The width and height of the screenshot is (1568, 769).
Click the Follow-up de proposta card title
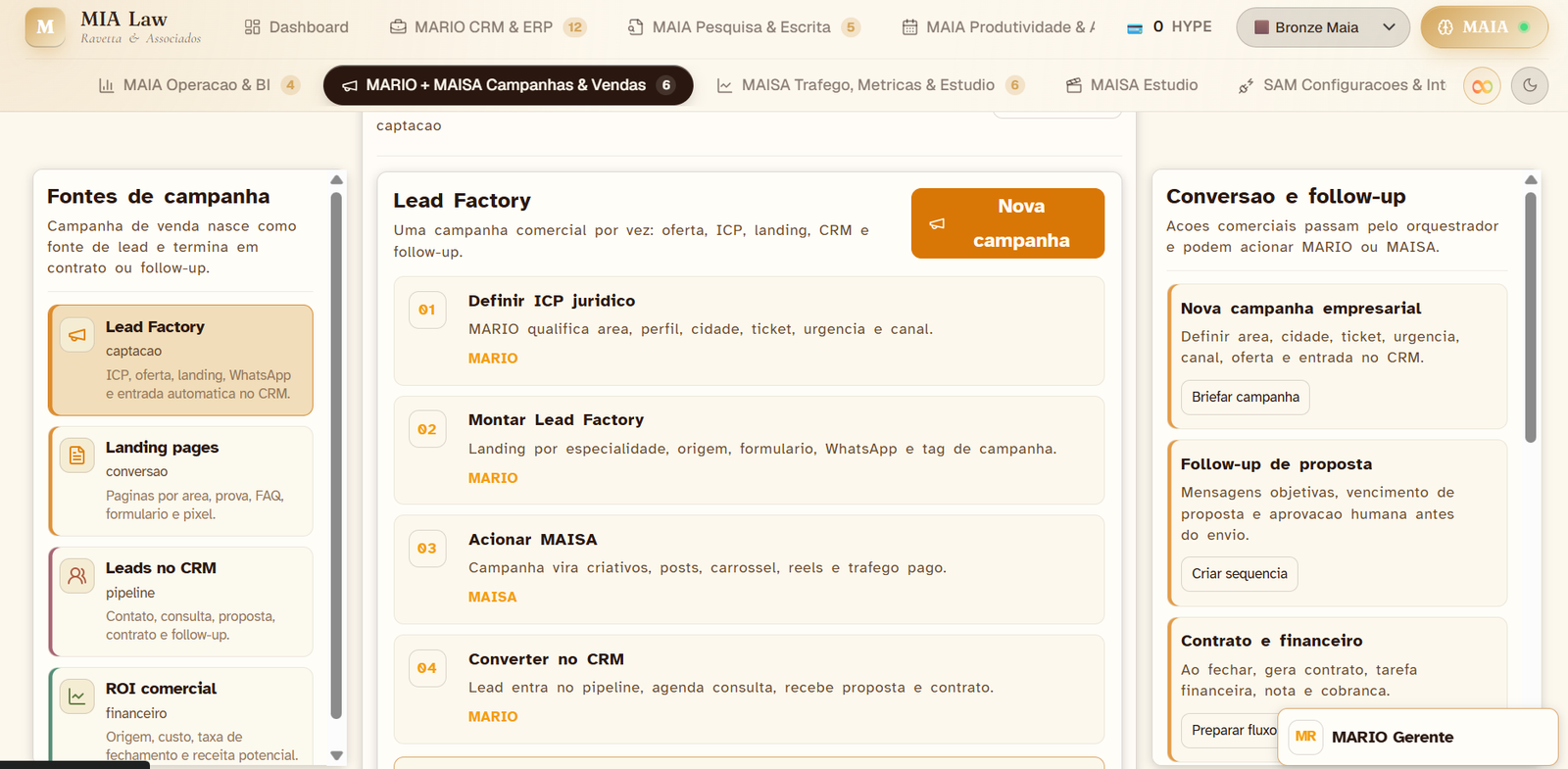1276,464
